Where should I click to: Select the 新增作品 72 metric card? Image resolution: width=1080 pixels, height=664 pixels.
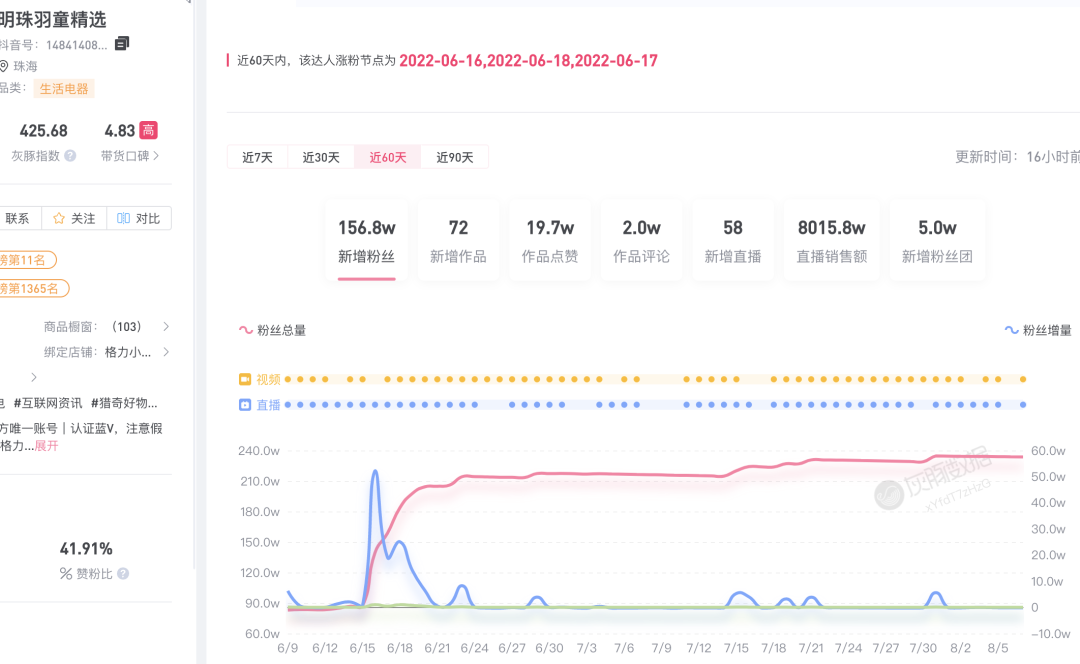[458, 240]
